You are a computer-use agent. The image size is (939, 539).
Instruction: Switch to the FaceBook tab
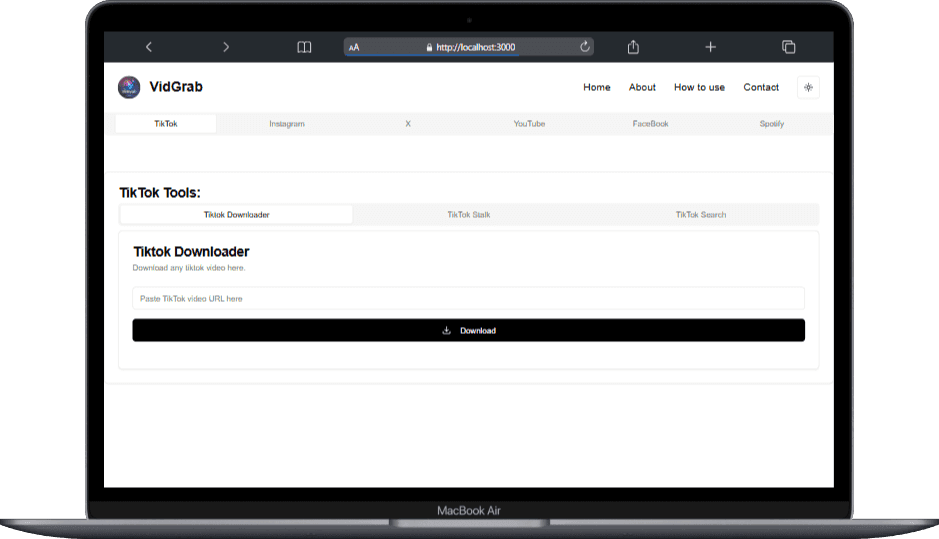pyautogui.click(x=650, y=124)
